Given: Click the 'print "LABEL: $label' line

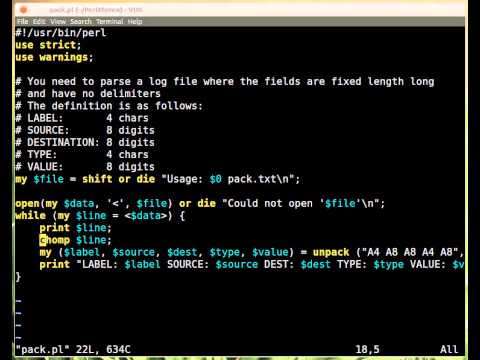Looking at the screenshot, I should click(252, 265).
